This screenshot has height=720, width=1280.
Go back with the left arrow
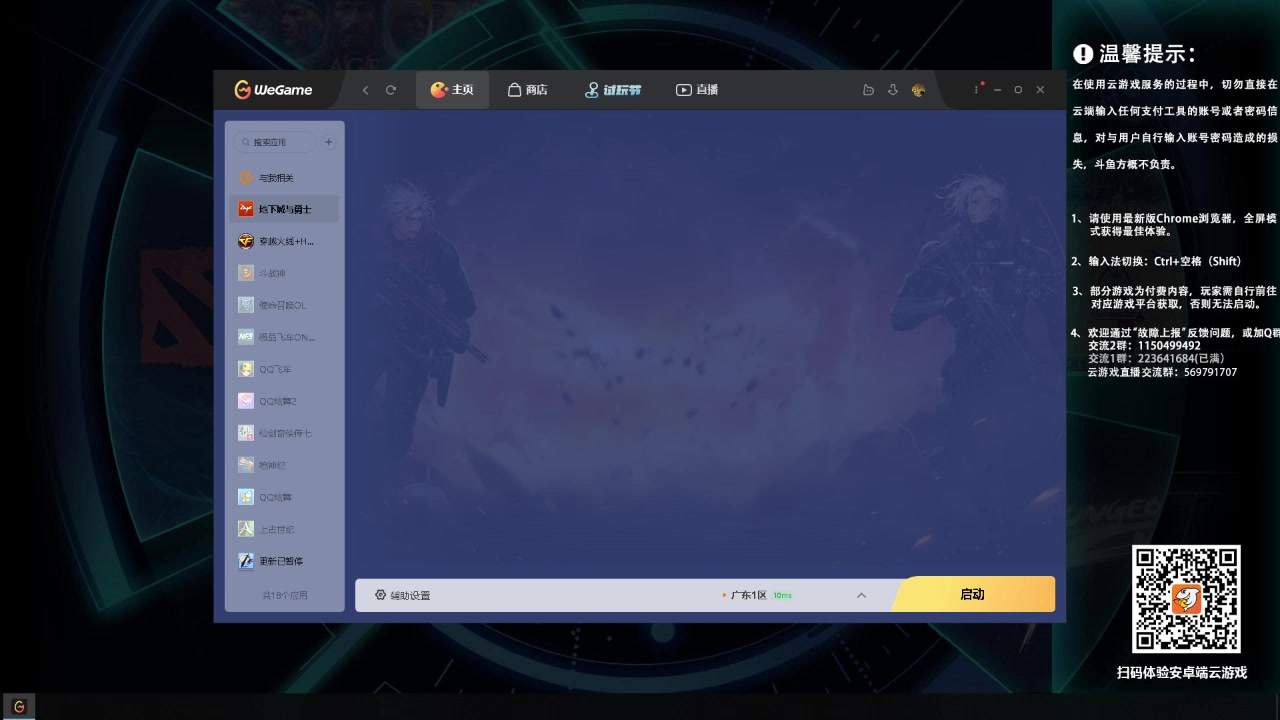365,90
